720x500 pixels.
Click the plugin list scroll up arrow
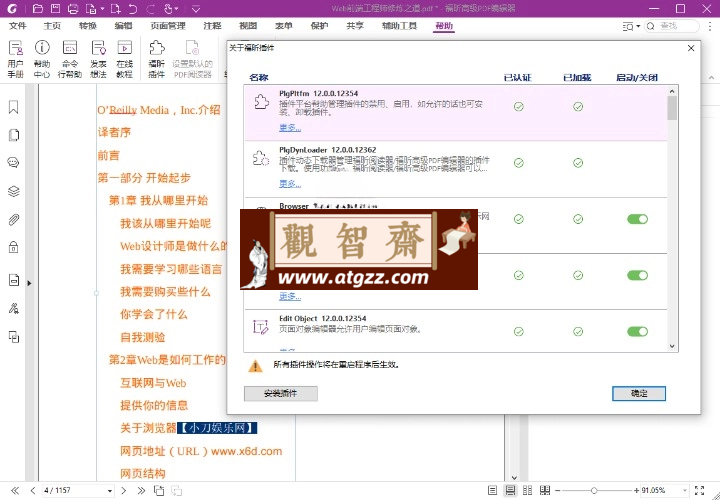[672, 91]
